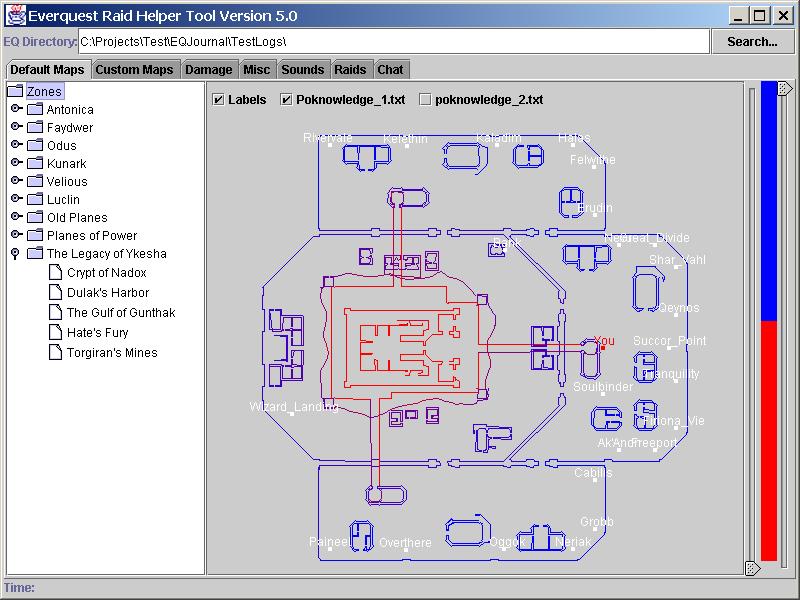This screenshot has width=800, height=600.
Task: Click the Succor_Point map label
Action: click(x=669, y=341)
